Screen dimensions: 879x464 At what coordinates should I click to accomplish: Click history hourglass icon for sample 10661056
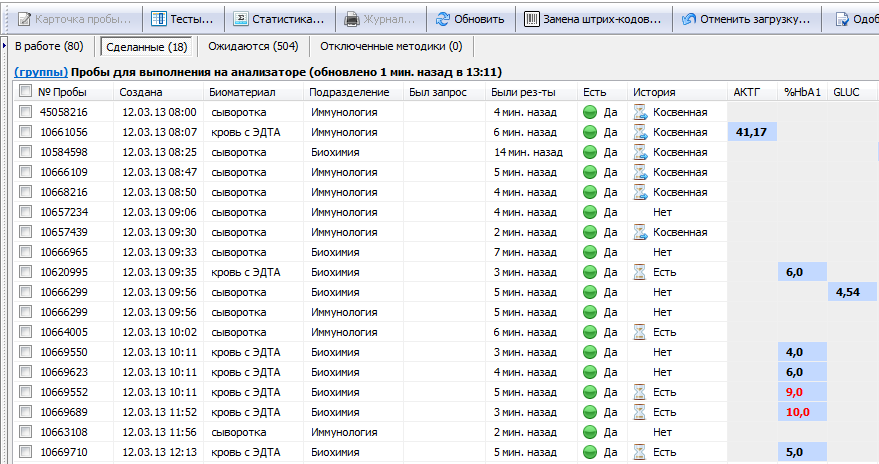point(640,132)
